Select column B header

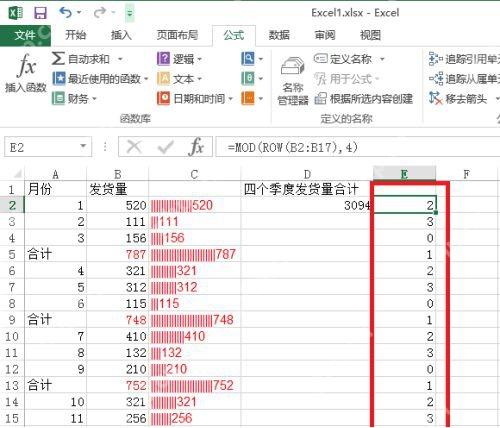[117, 174]
